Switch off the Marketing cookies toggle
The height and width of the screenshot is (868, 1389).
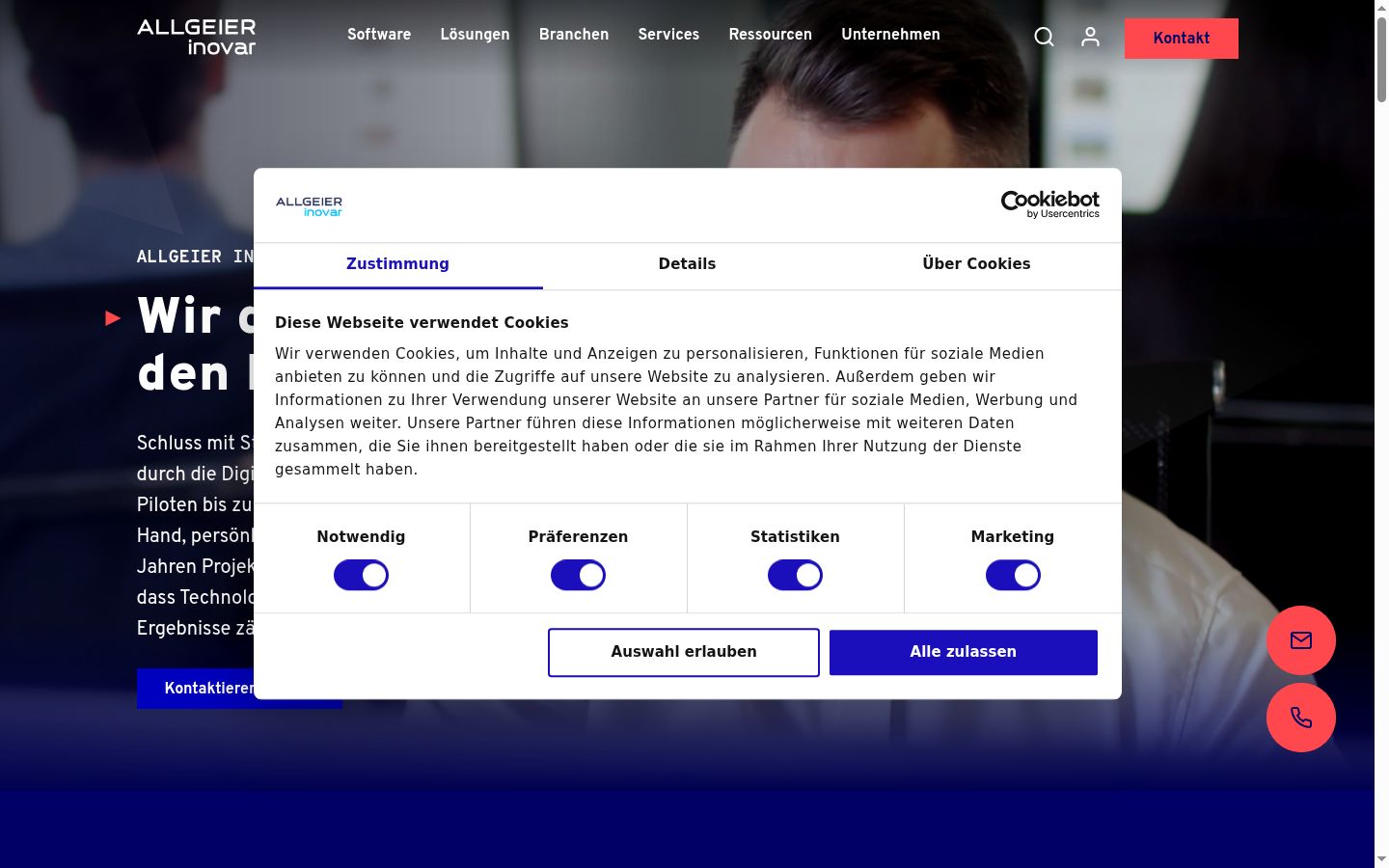point(1013,576)
